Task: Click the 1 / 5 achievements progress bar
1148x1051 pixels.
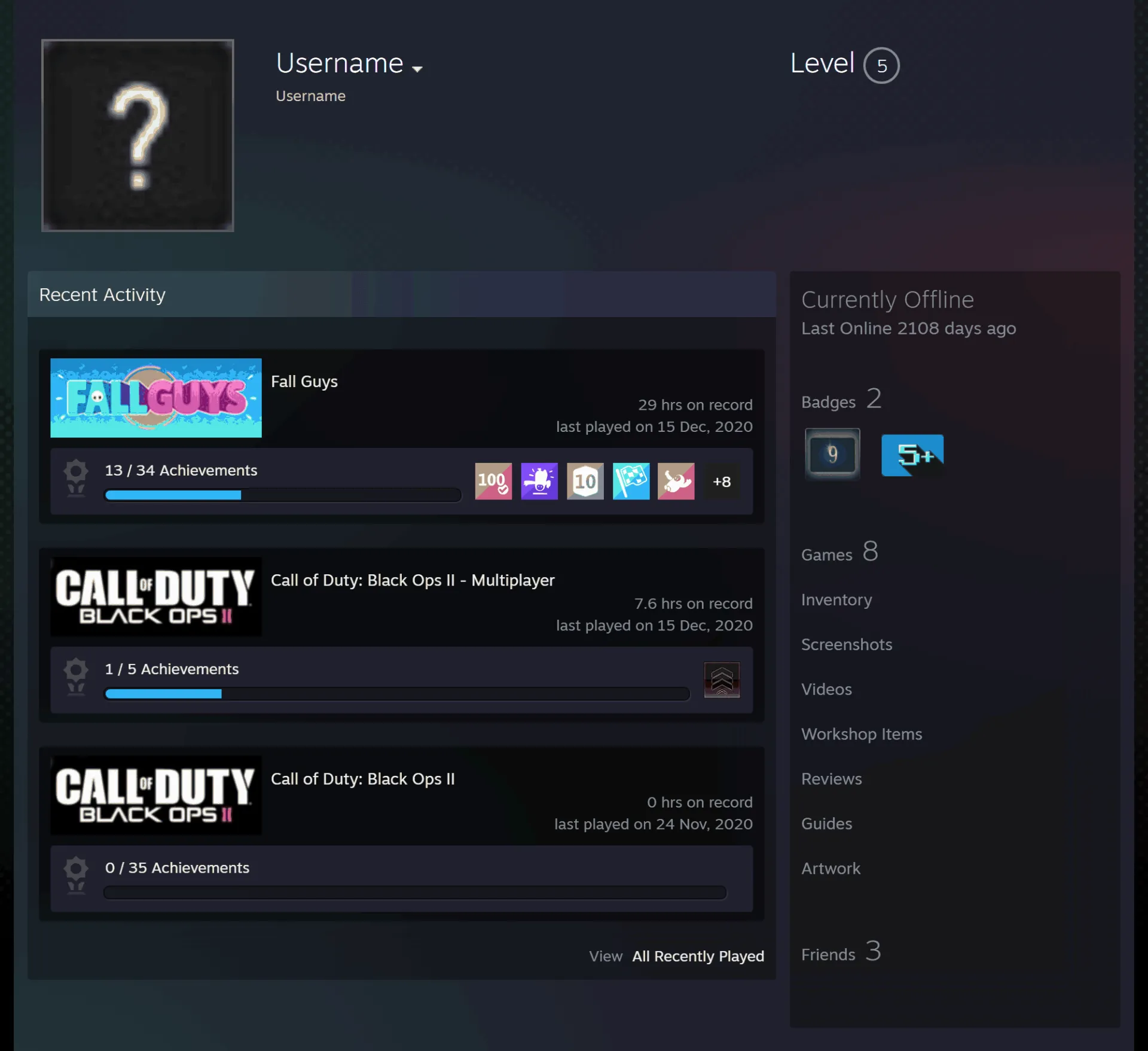Action: click(397, 693)
